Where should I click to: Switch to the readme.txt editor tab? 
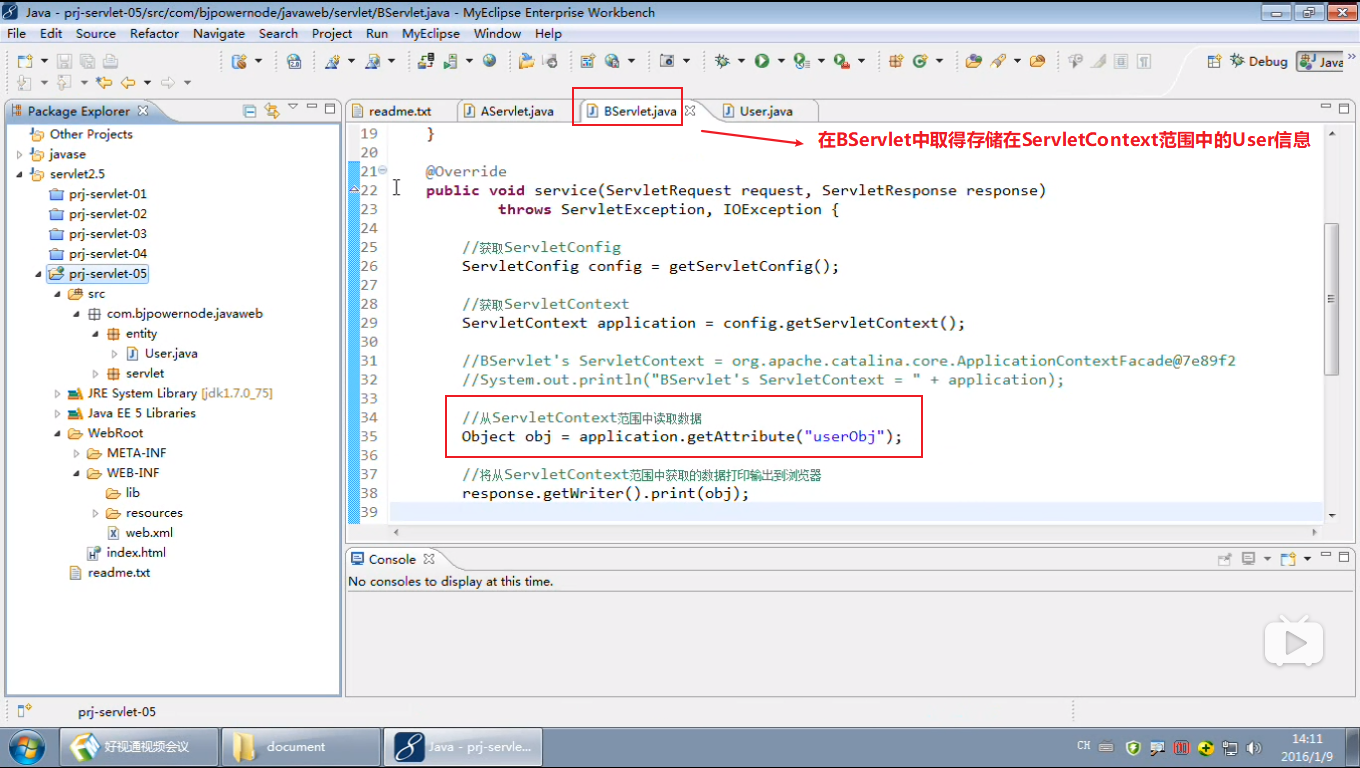coord(399,111)
